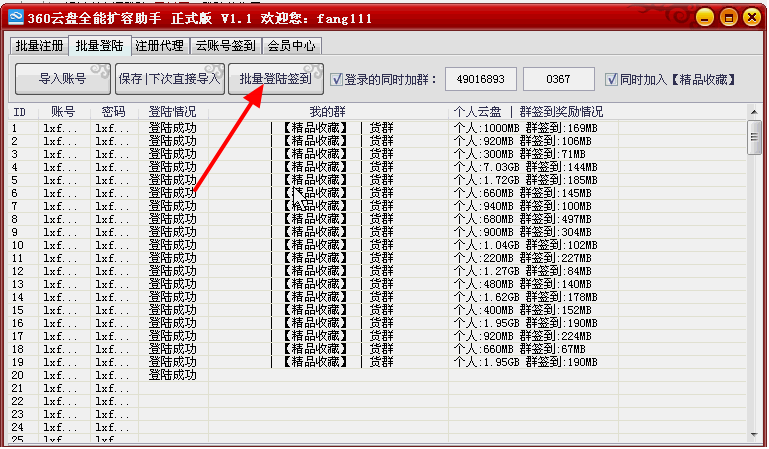Maximize the 360云盘 window
The height and width of the screenshot is (449, 769).
(728, 18)
